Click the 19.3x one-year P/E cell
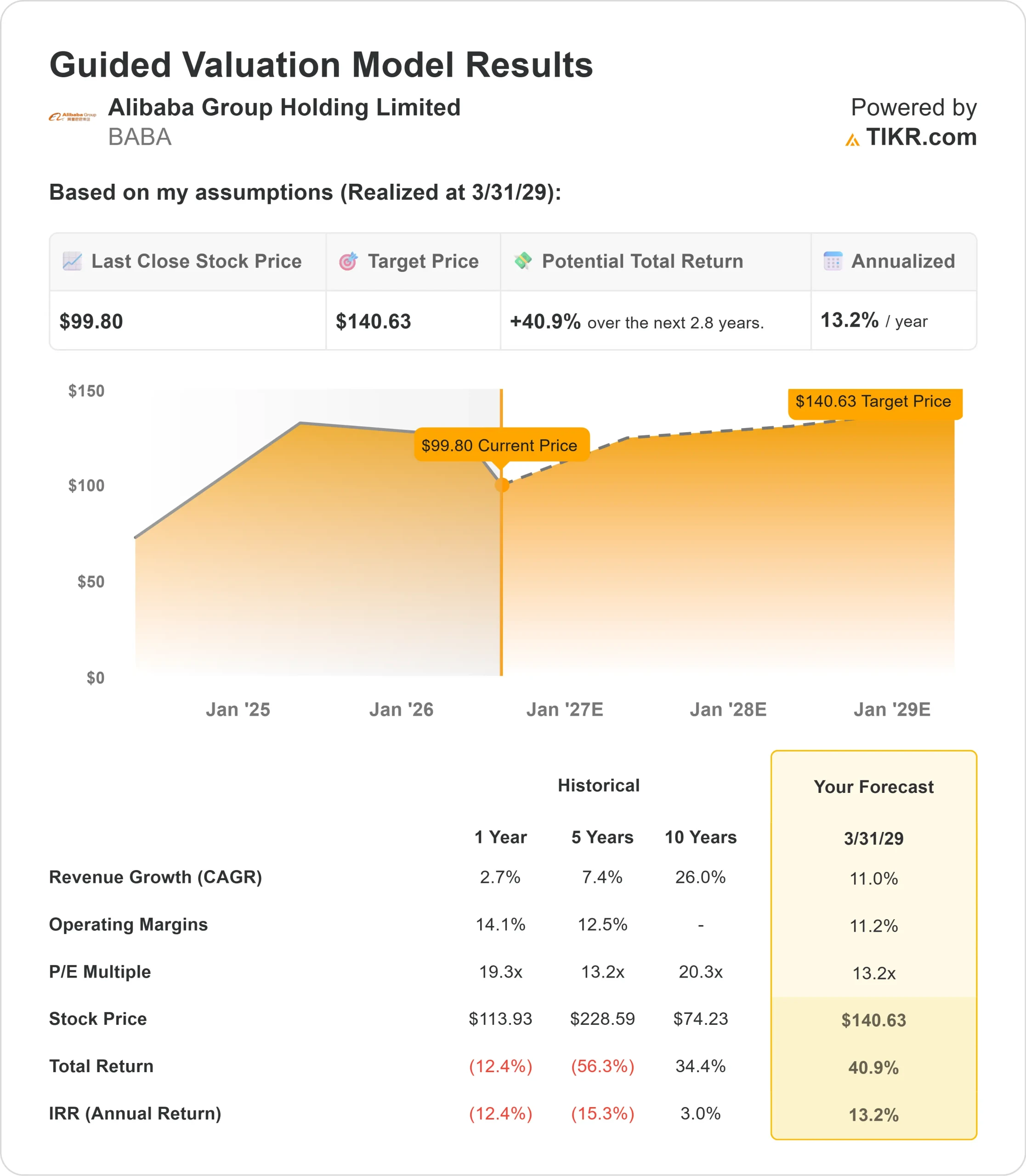This screenshot has width=1026, height=1176. pos(500,972)
